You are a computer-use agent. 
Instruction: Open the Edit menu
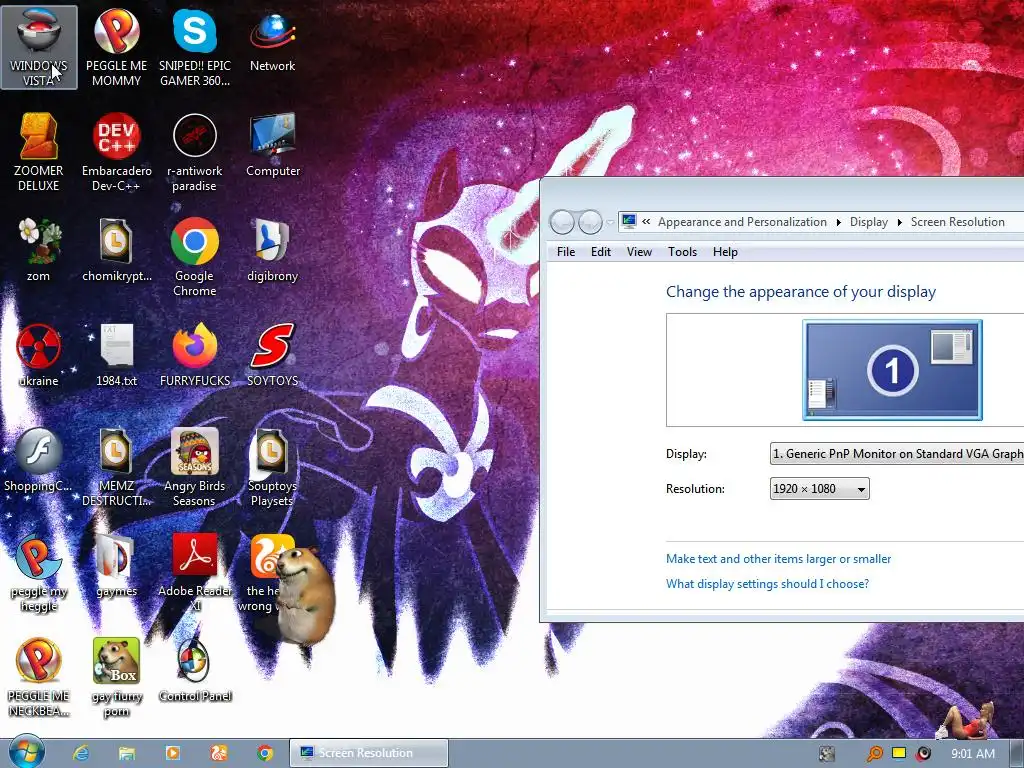601,252
